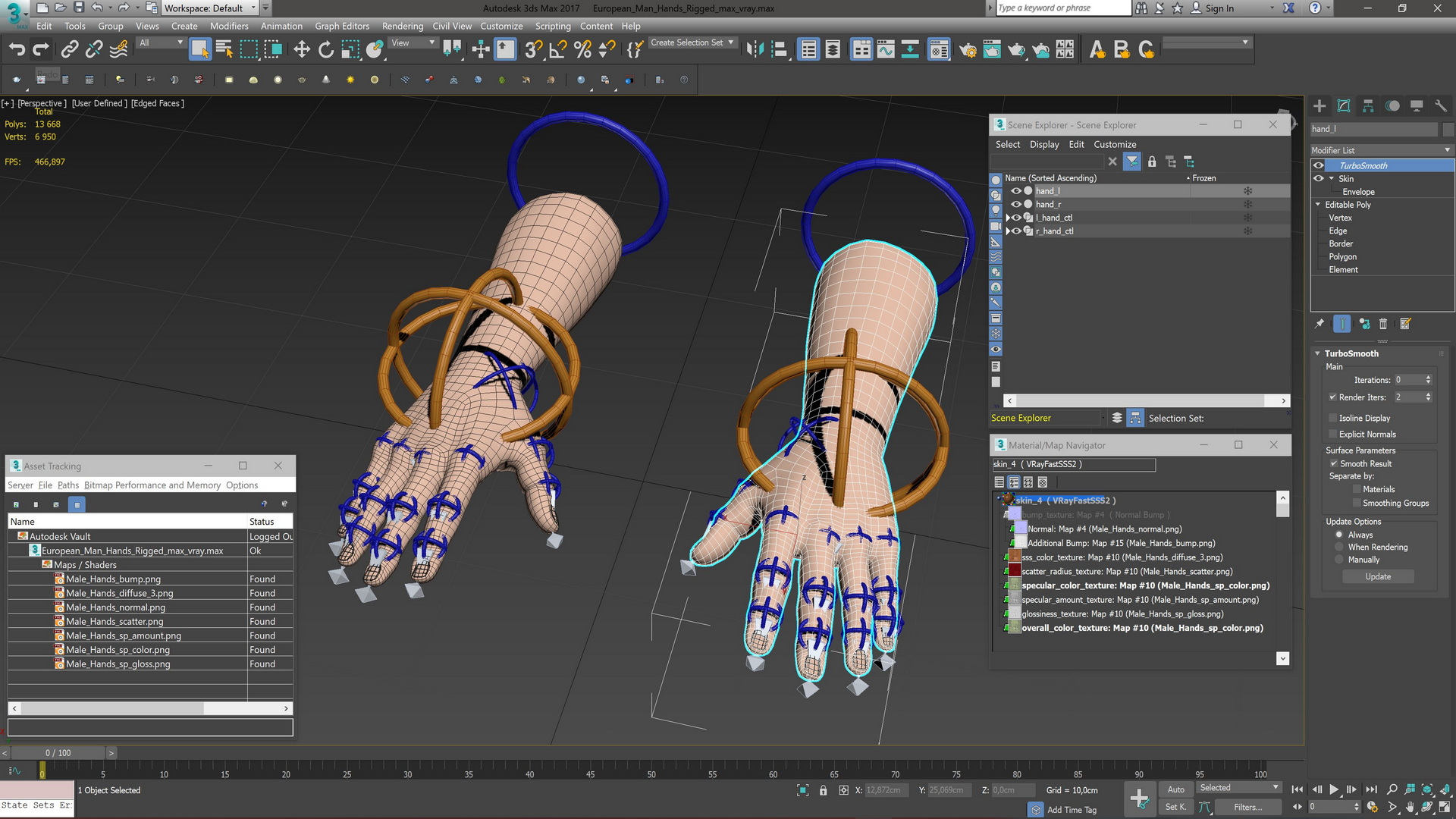
Task: Activate the Select Object tool
Action: pos(199,50)
